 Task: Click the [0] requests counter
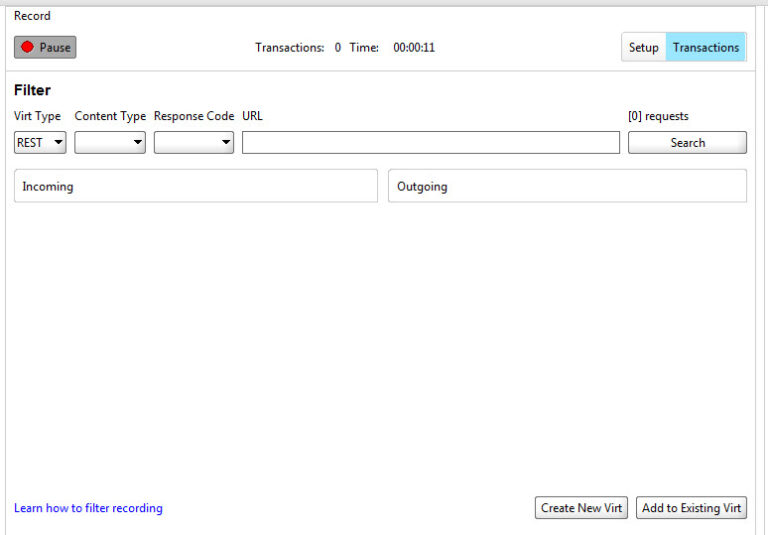tap(657, 116)
